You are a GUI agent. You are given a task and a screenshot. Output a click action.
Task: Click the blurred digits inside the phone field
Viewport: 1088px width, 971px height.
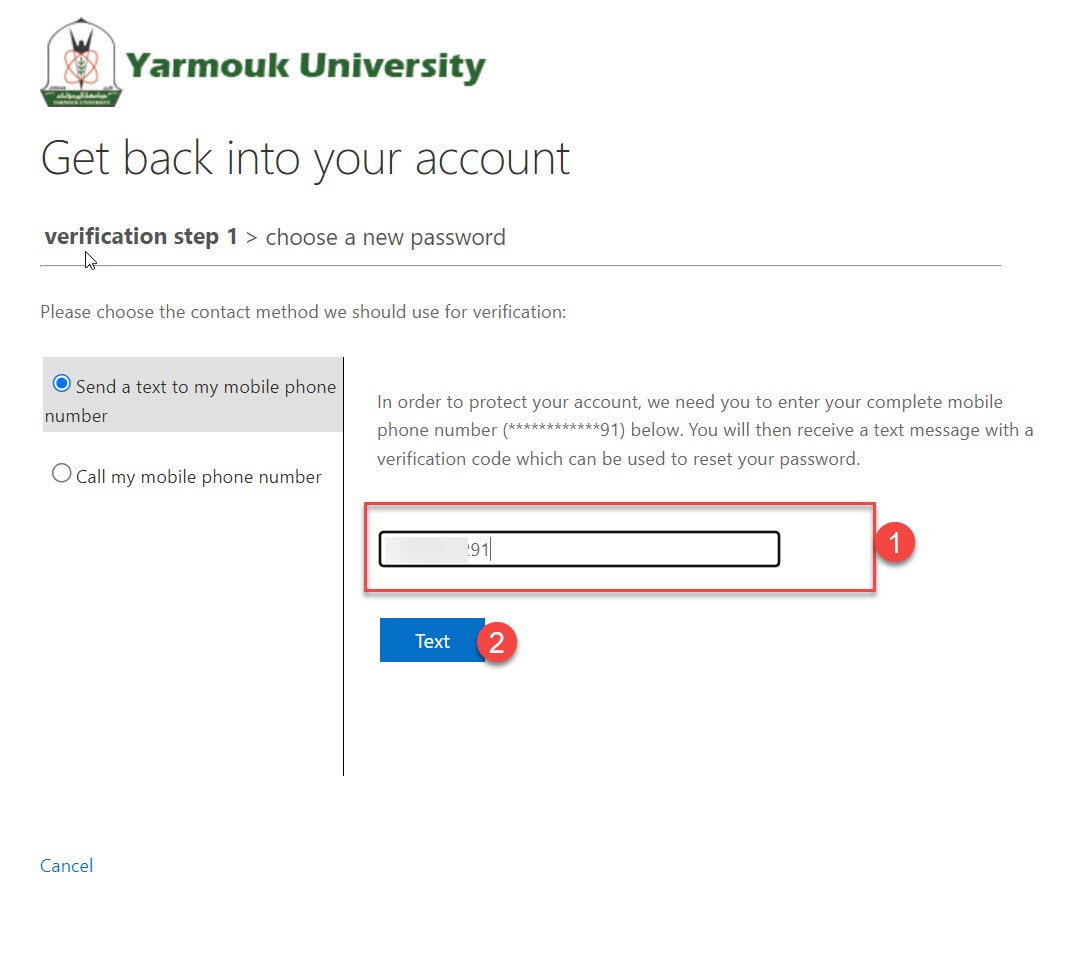pyautogui.click(x=426, y=549)
